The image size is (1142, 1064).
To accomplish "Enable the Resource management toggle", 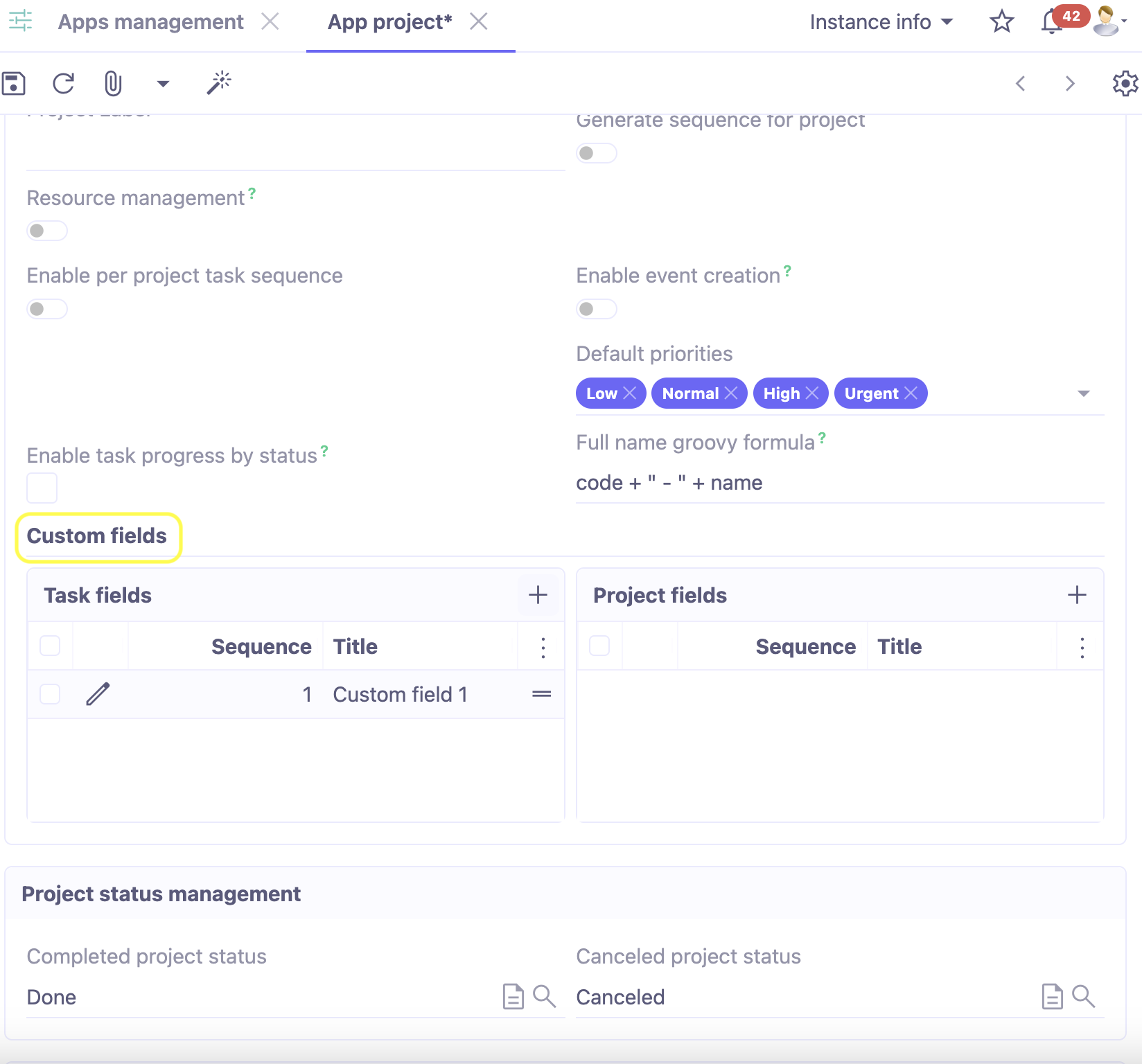I will 46,231.
